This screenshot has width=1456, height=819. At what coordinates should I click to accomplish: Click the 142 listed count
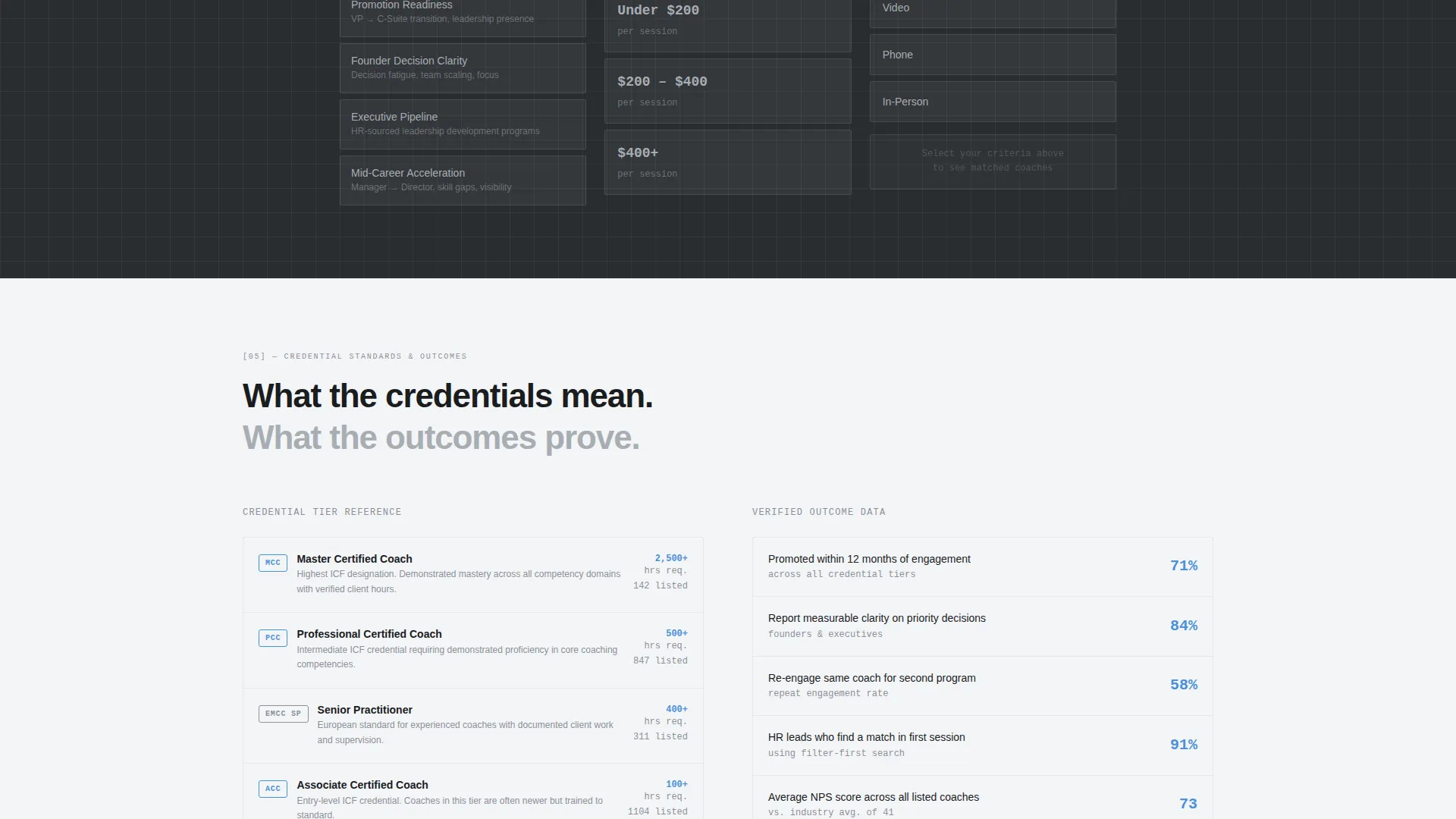pos(661,585)
